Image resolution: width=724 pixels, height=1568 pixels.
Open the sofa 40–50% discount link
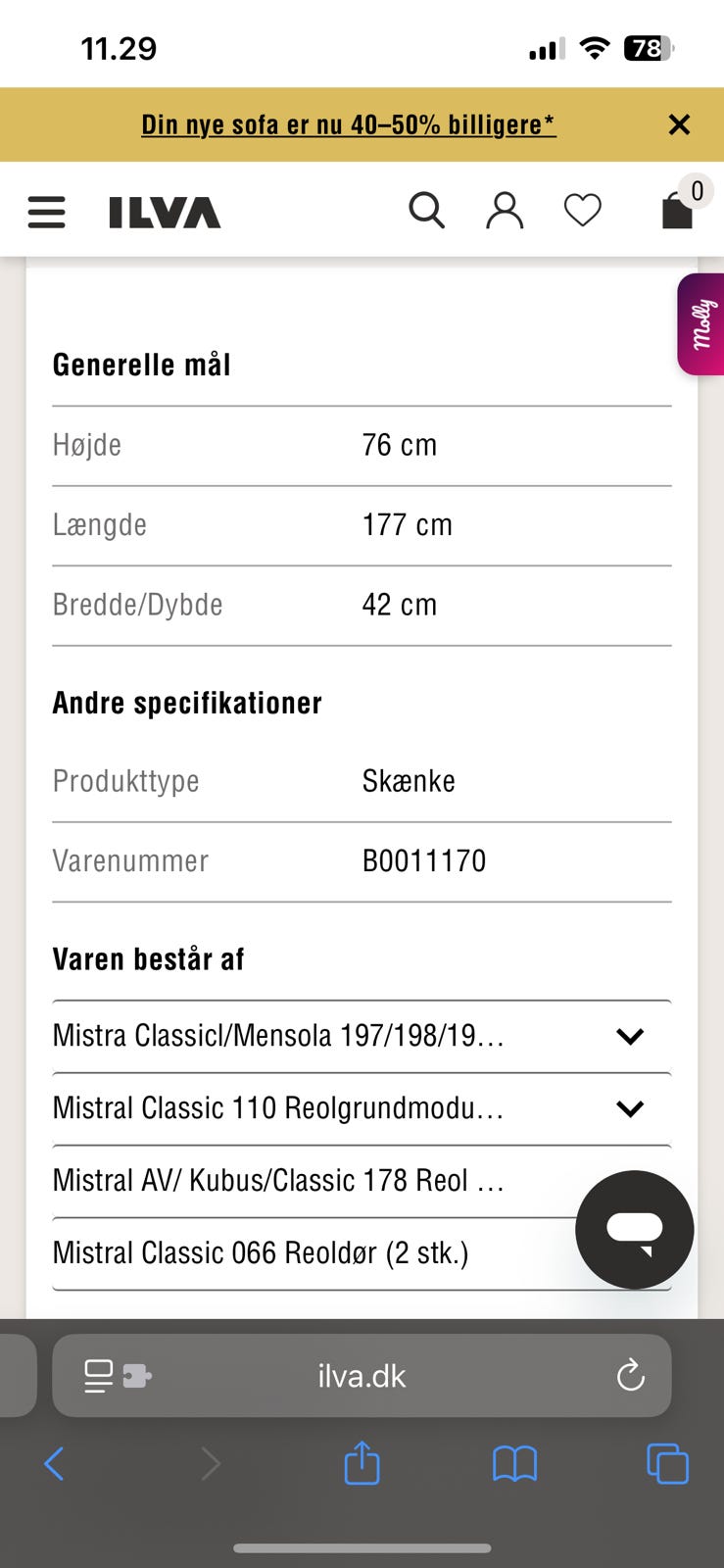(x=349, y=125)
